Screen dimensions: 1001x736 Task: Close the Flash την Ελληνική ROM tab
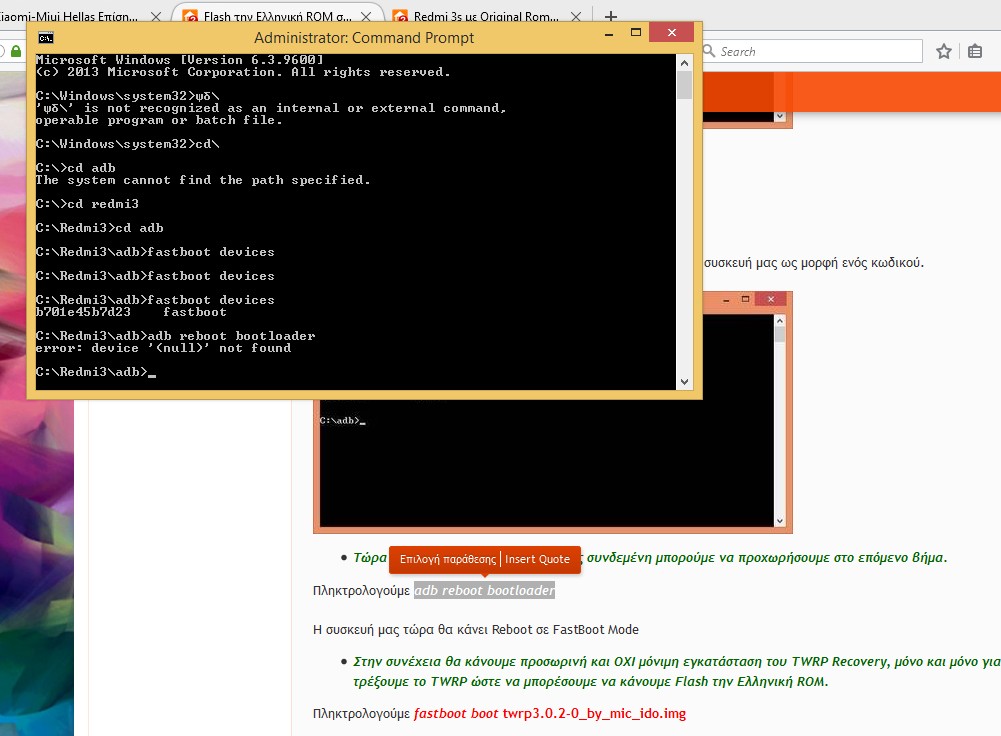point(371,17)
